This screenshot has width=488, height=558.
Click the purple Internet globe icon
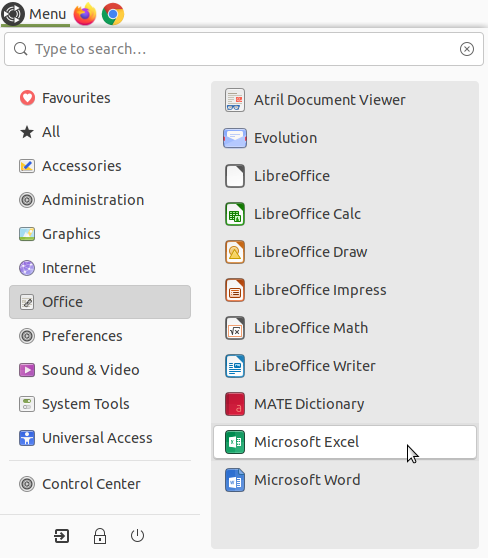(27, 268)
